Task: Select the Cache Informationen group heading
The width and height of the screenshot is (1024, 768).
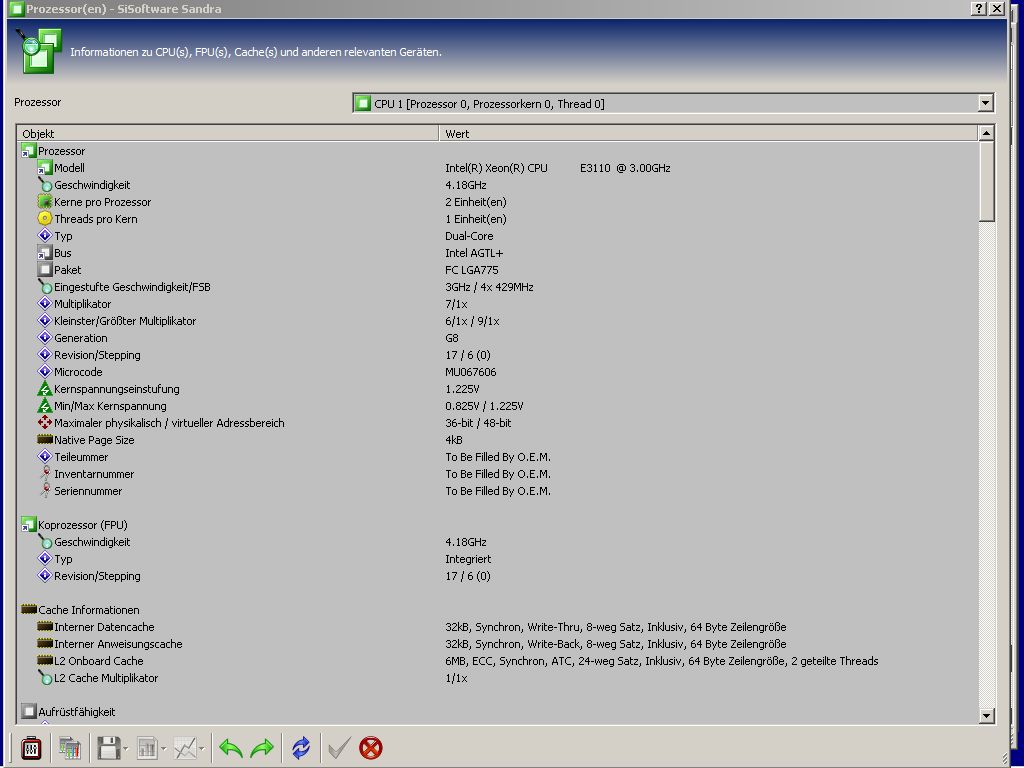Action: point(89,609)
